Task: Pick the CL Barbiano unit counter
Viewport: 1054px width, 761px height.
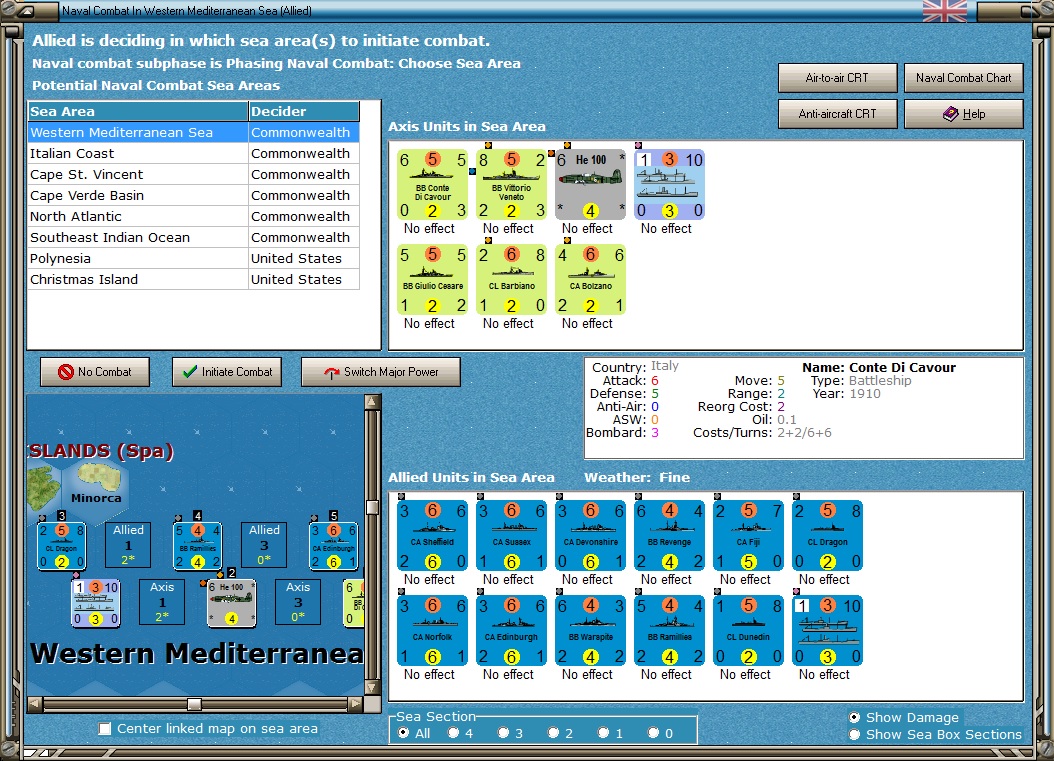Action: (512, 280)
